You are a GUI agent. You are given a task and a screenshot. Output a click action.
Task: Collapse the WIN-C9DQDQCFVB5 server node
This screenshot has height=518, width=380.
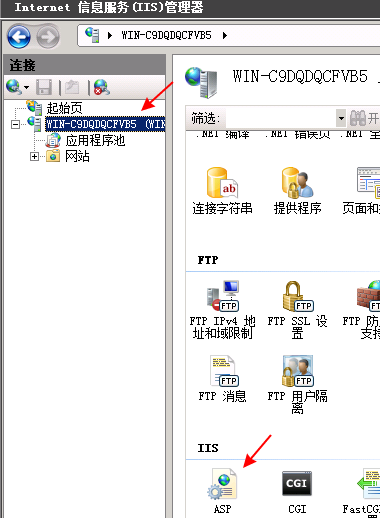coord(15,124)
